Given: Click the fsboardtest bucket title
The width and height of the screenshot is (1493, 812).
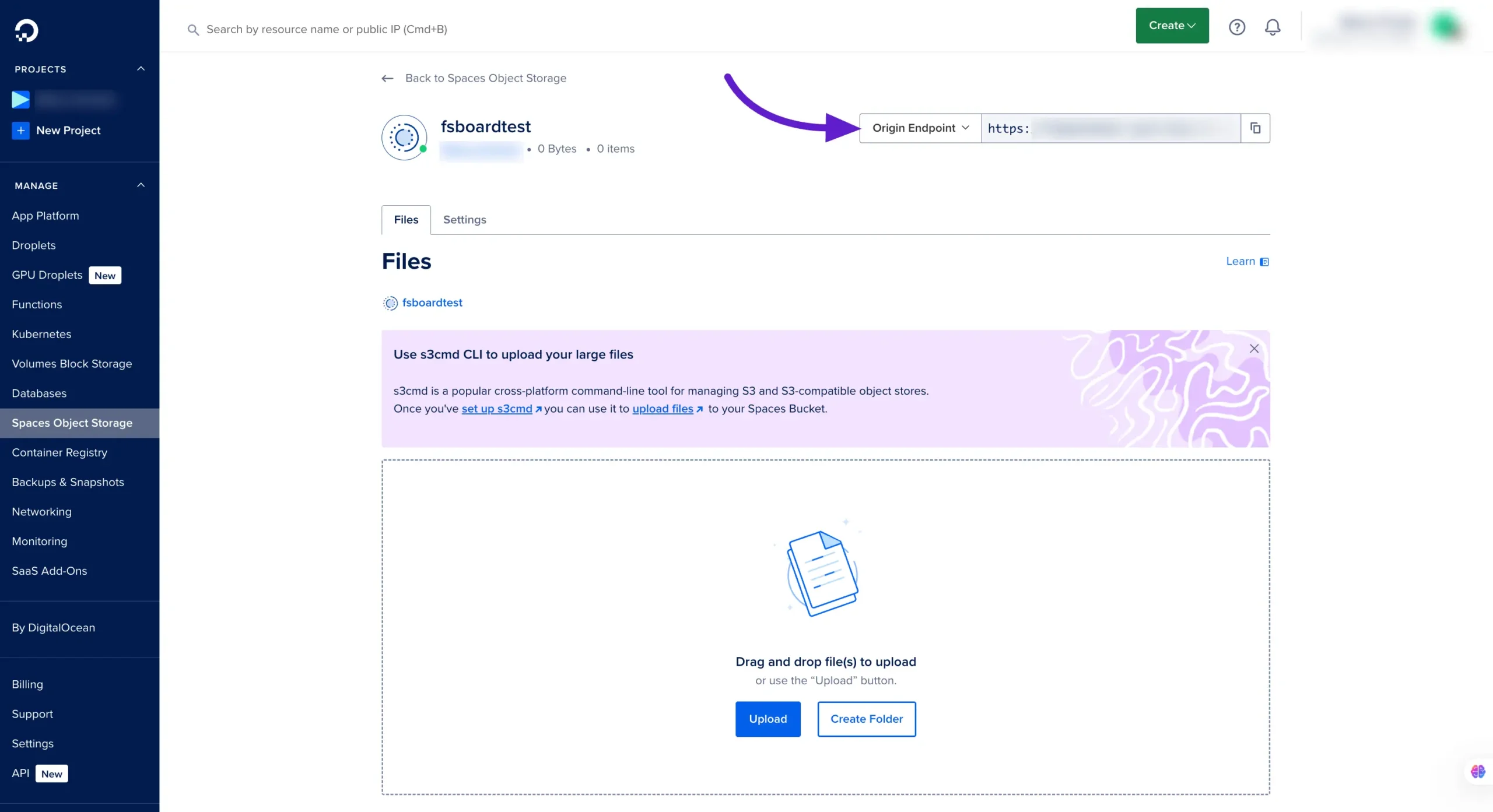Looking at the screenshot, I should 485,126.
